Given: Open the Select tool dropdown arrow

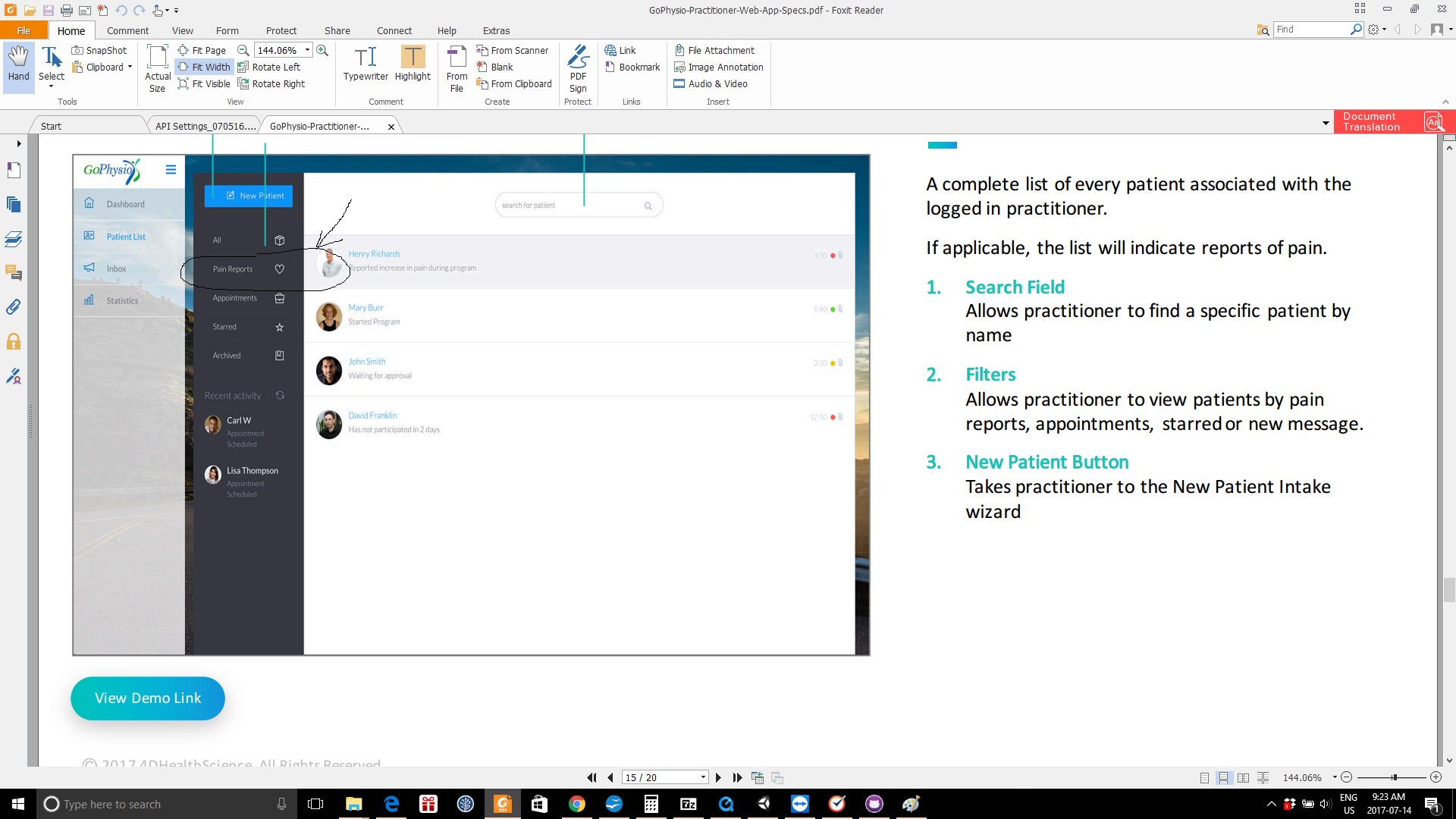Looking at the screenshot, I should pyautogui.click(x=52, y=86).
